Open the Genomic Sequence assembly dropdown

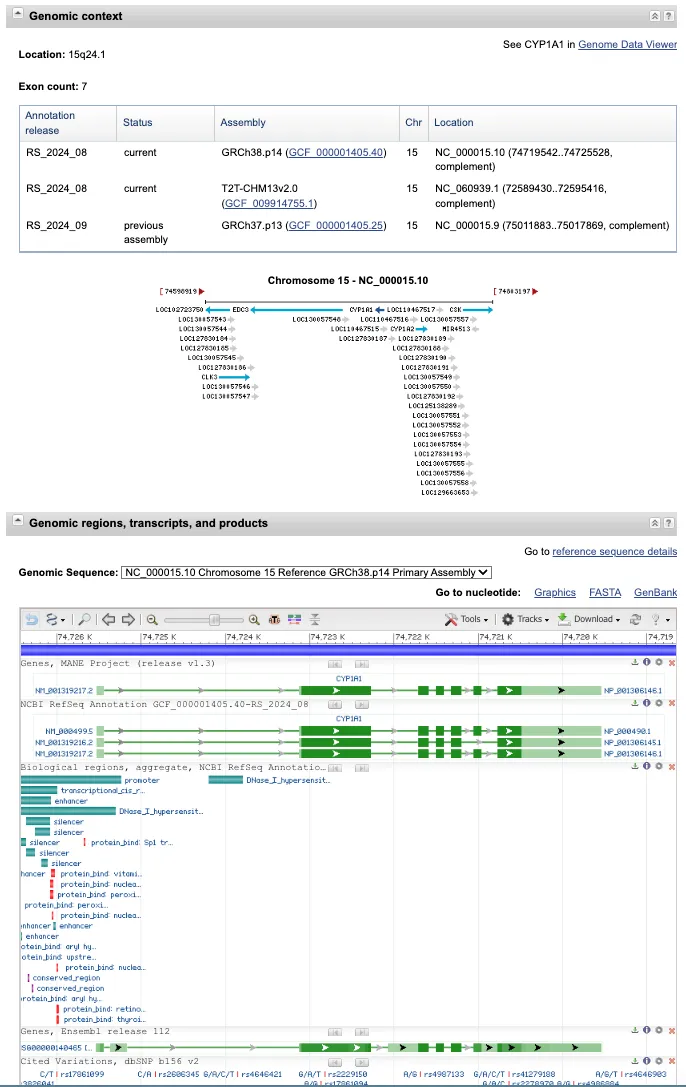point(306,572)
